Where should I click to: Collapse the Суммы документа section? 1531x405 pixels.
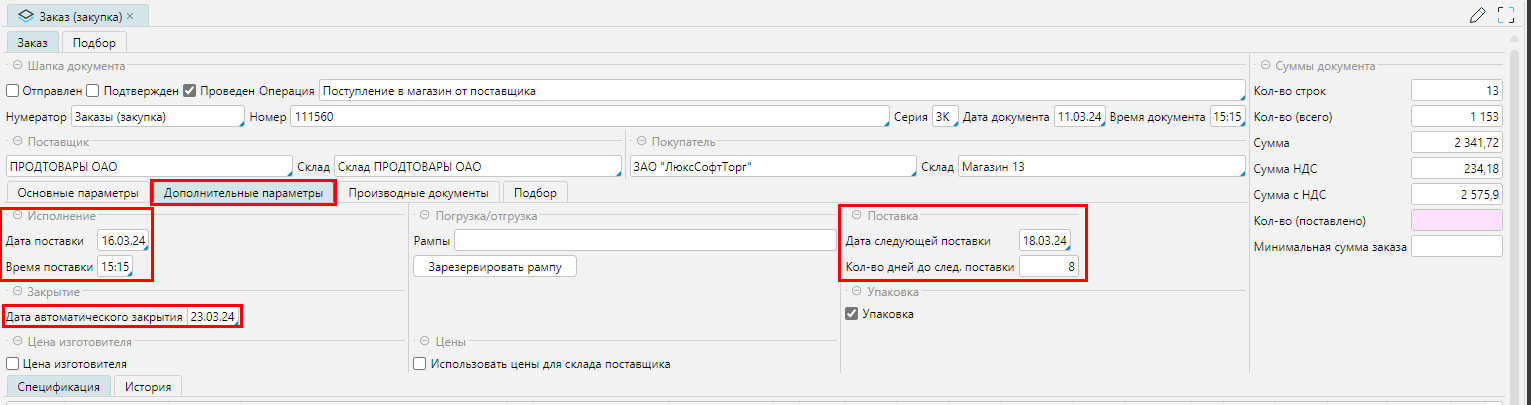[1264, 66]
